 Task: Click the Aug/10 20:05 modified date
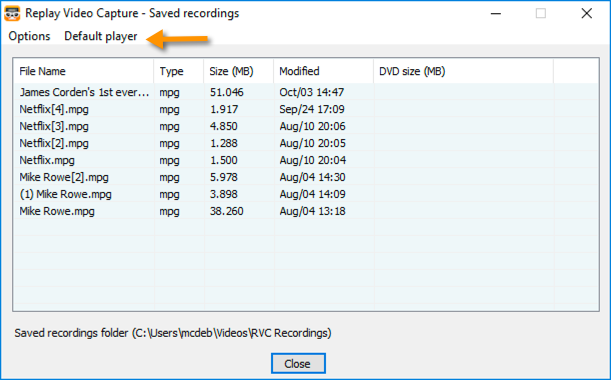coord(313,143)
